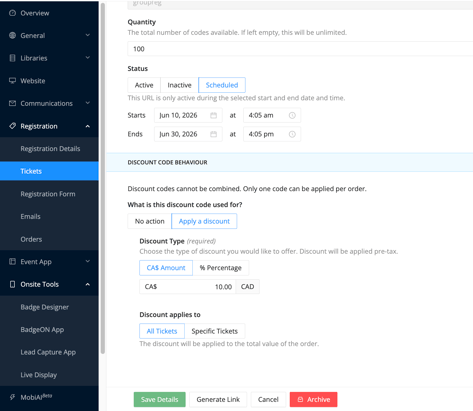This screenshot has height=411, width=473.
Task: Select % Percentage discount type
Action: 220,268
